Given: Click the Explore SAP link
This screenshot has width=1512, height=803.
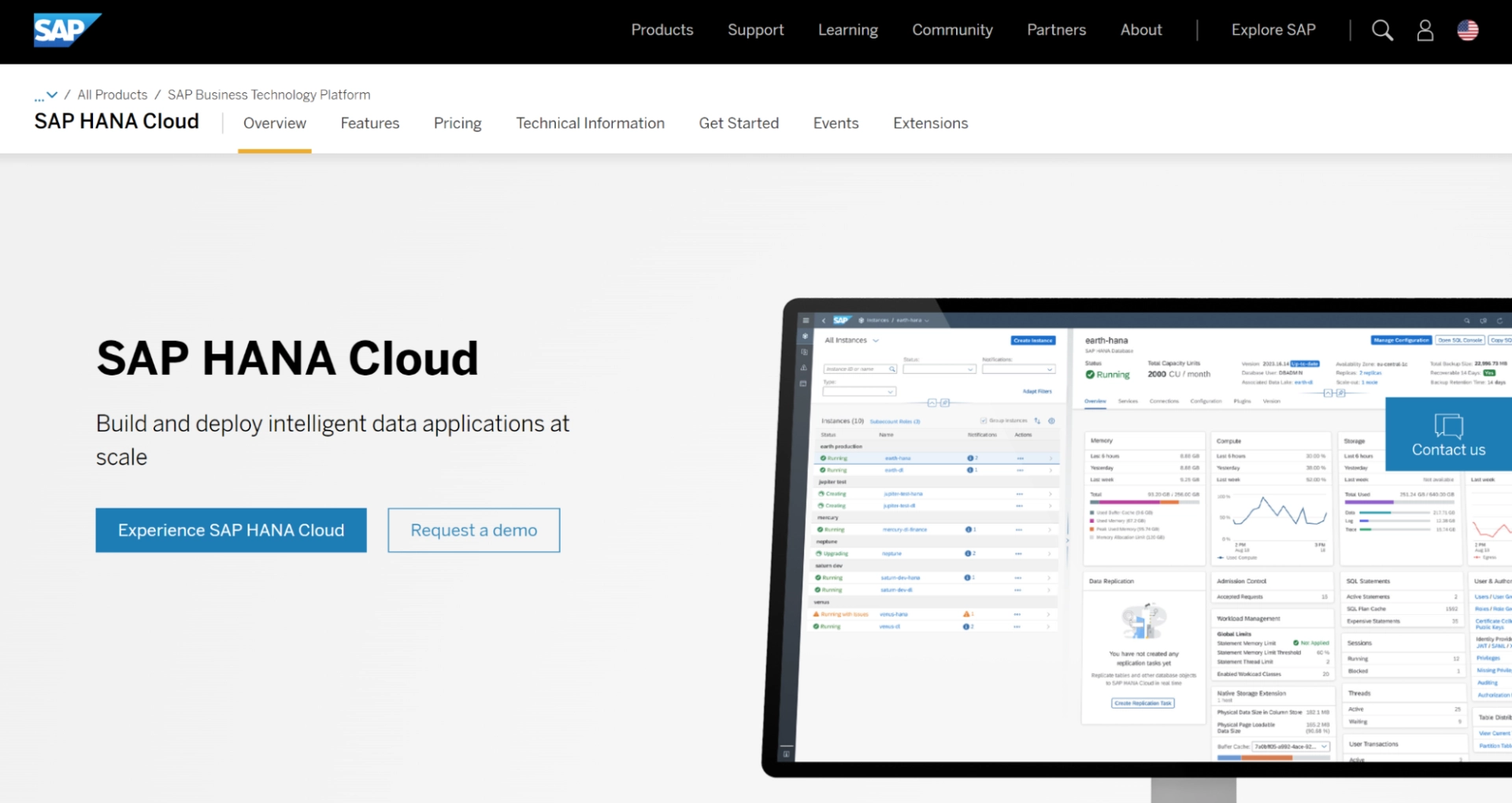Looking at the screenshot, I should pos(1273,30).
